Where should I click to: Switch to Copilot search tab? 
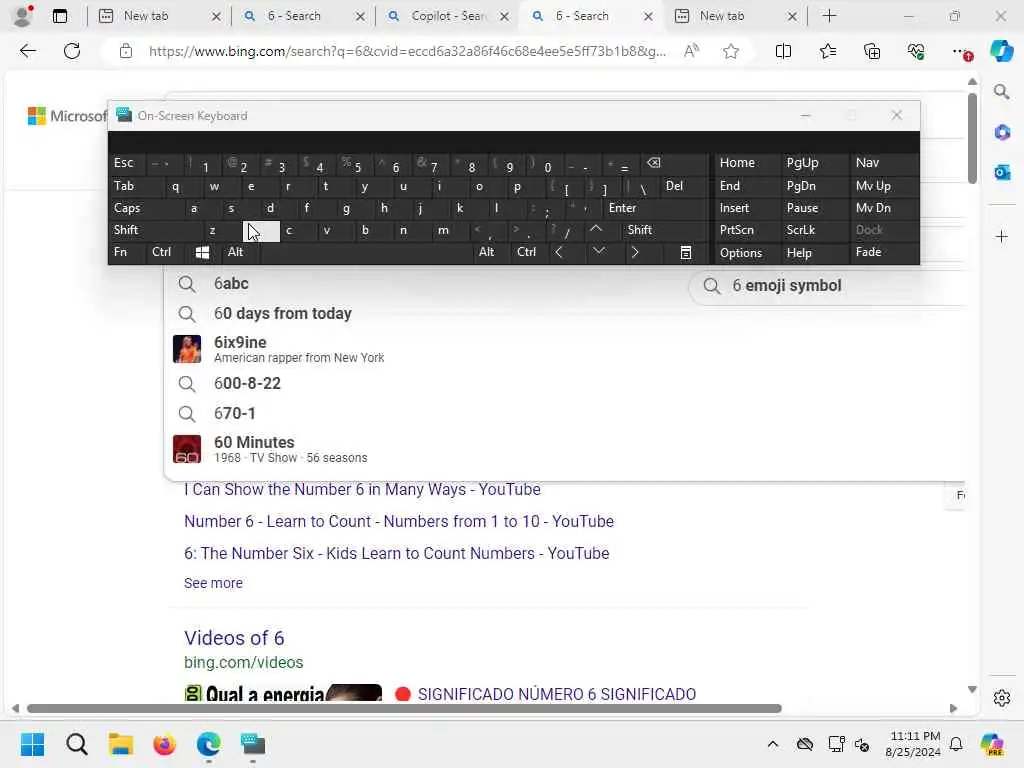(447, 16)
